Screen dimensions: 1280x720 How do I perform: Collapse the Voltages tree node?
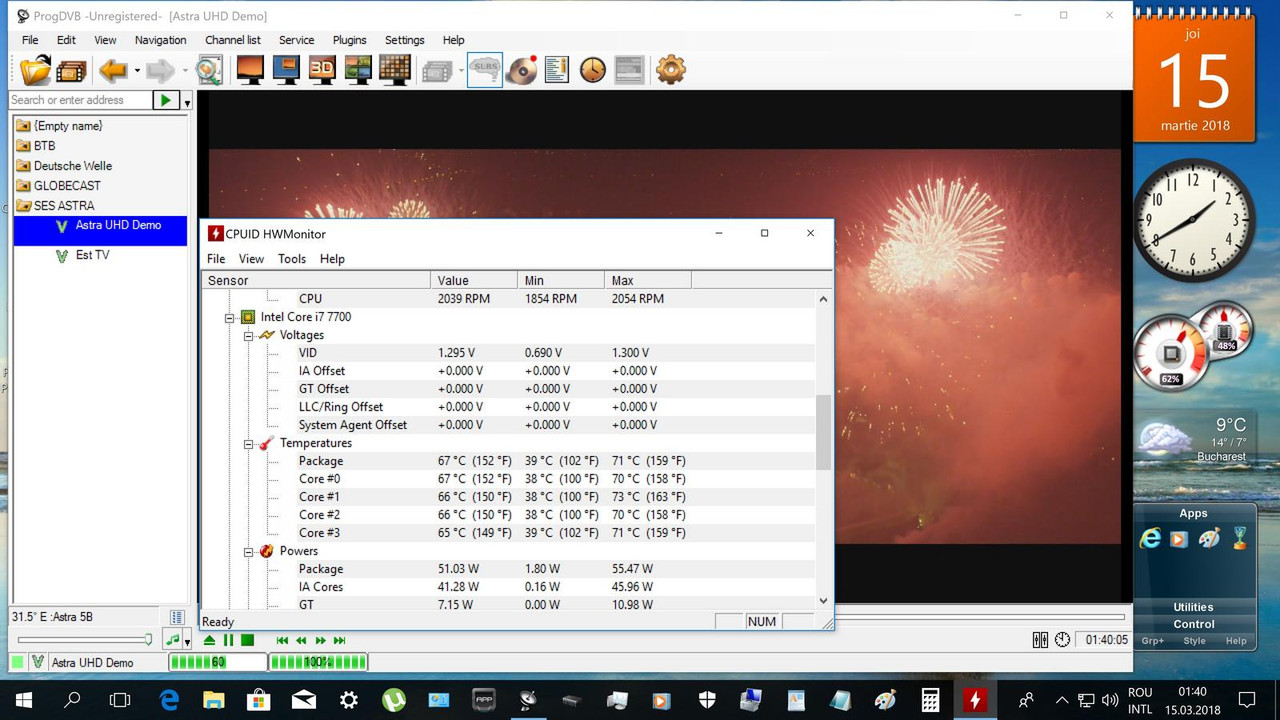tap(248, 336)
